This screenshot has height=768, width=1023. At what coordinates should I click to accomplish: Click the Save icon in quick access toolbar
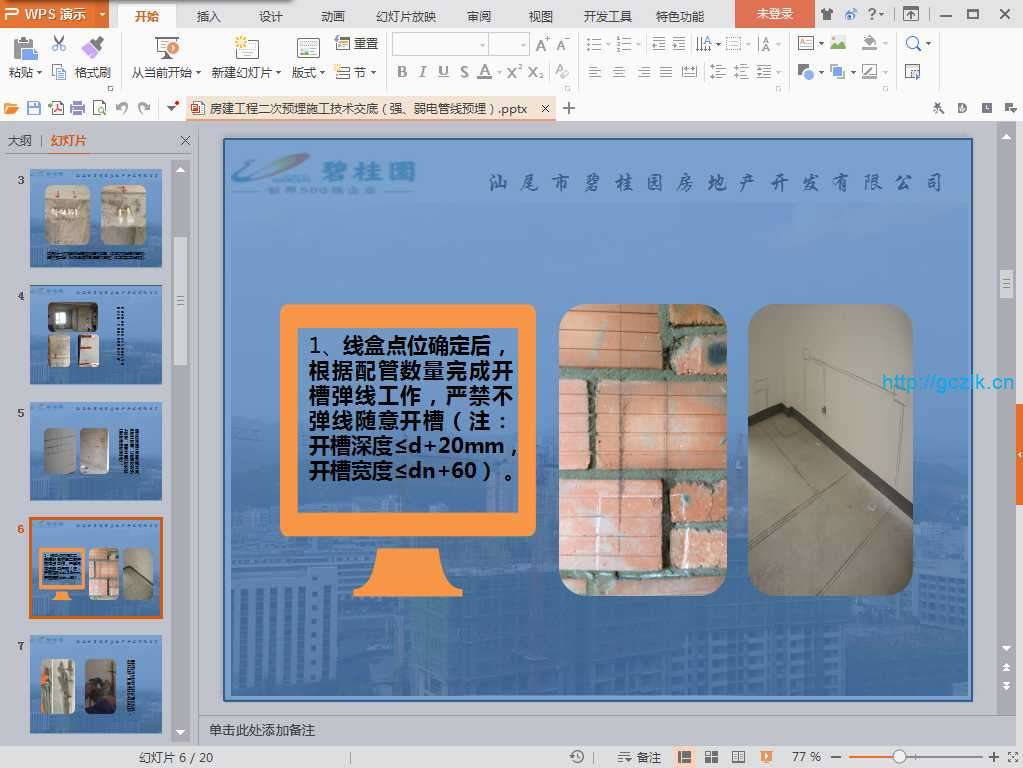(34, 108)
